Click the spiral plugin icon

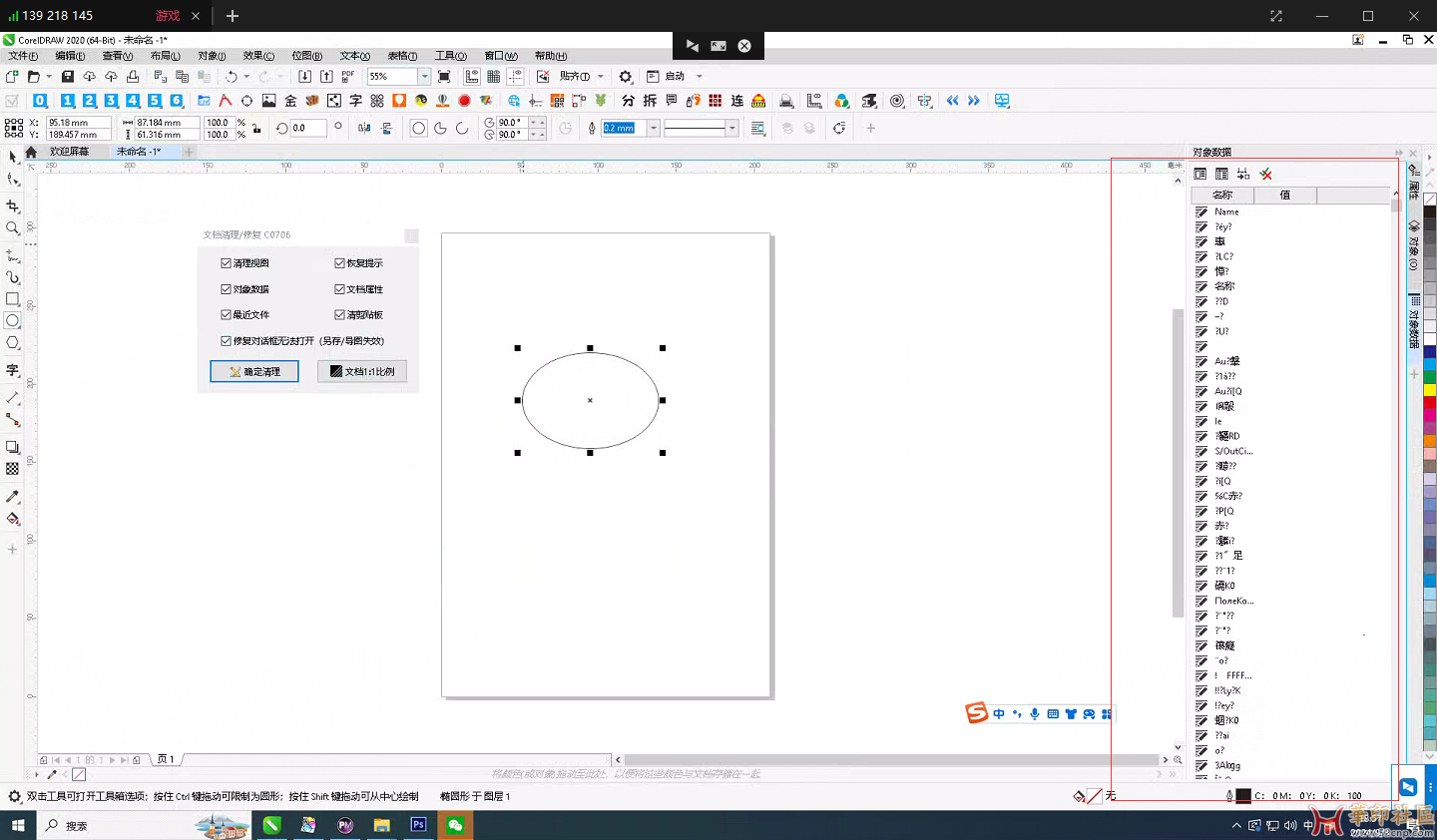click(x=897, y=101)
